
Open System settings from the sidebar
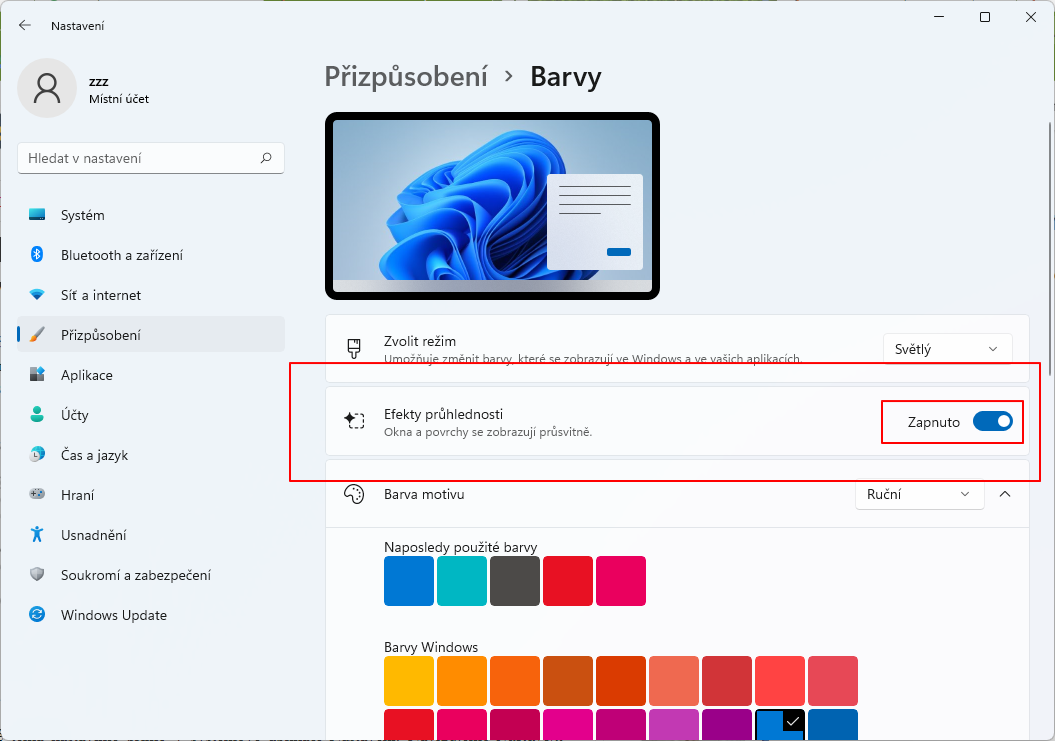coord(36,214)
